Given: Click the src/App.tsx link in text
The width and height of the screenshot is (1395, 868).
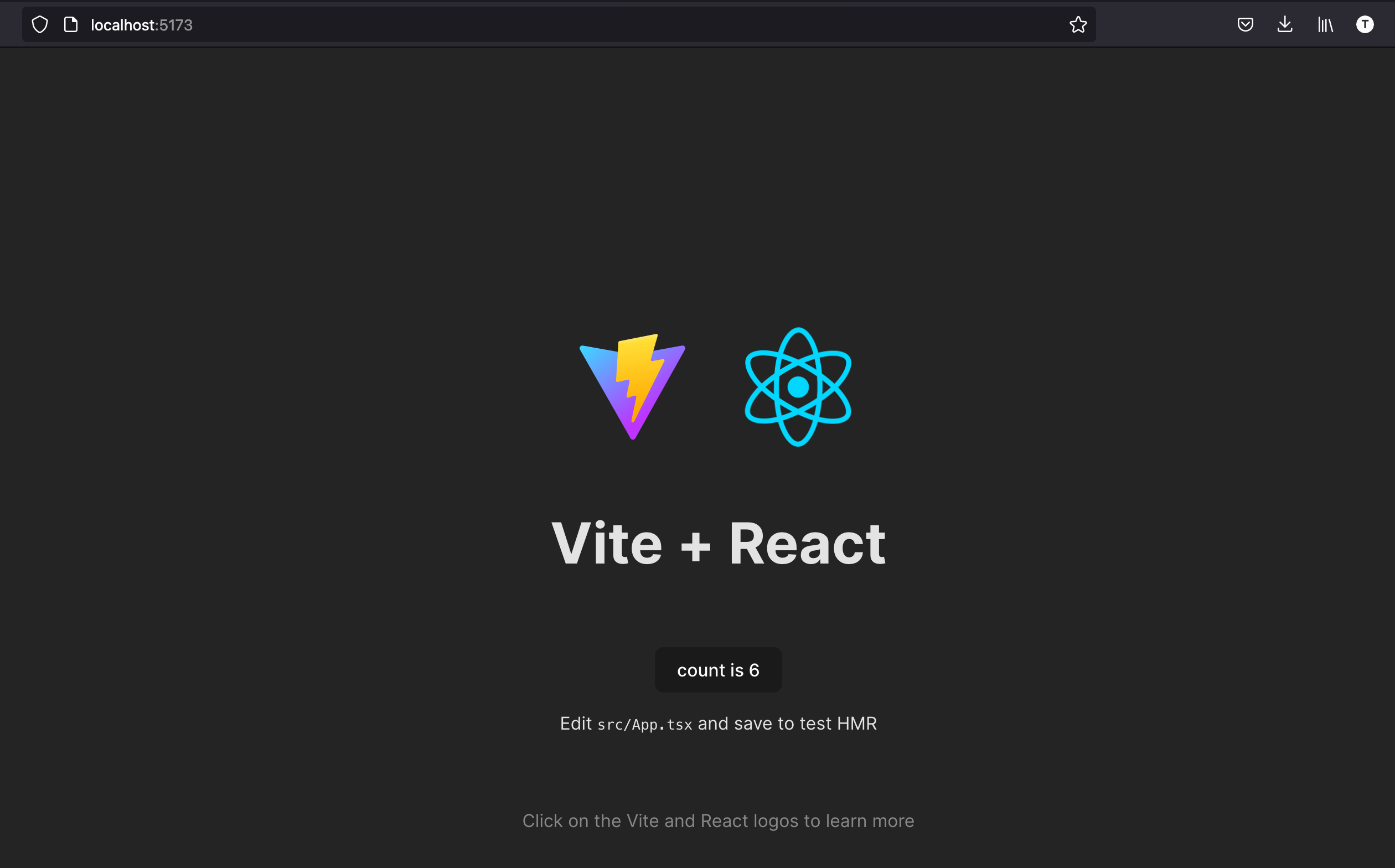Looking at the screenshot, I should click(x=645, y=724).
